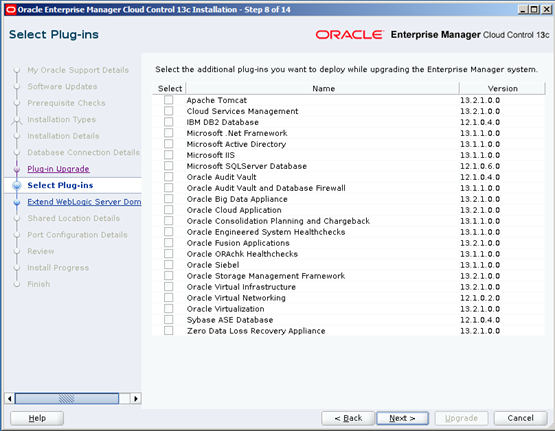The height and width of the screenshot is (431, 555).
Task: Click the Version column header
Action: point(502,88)
